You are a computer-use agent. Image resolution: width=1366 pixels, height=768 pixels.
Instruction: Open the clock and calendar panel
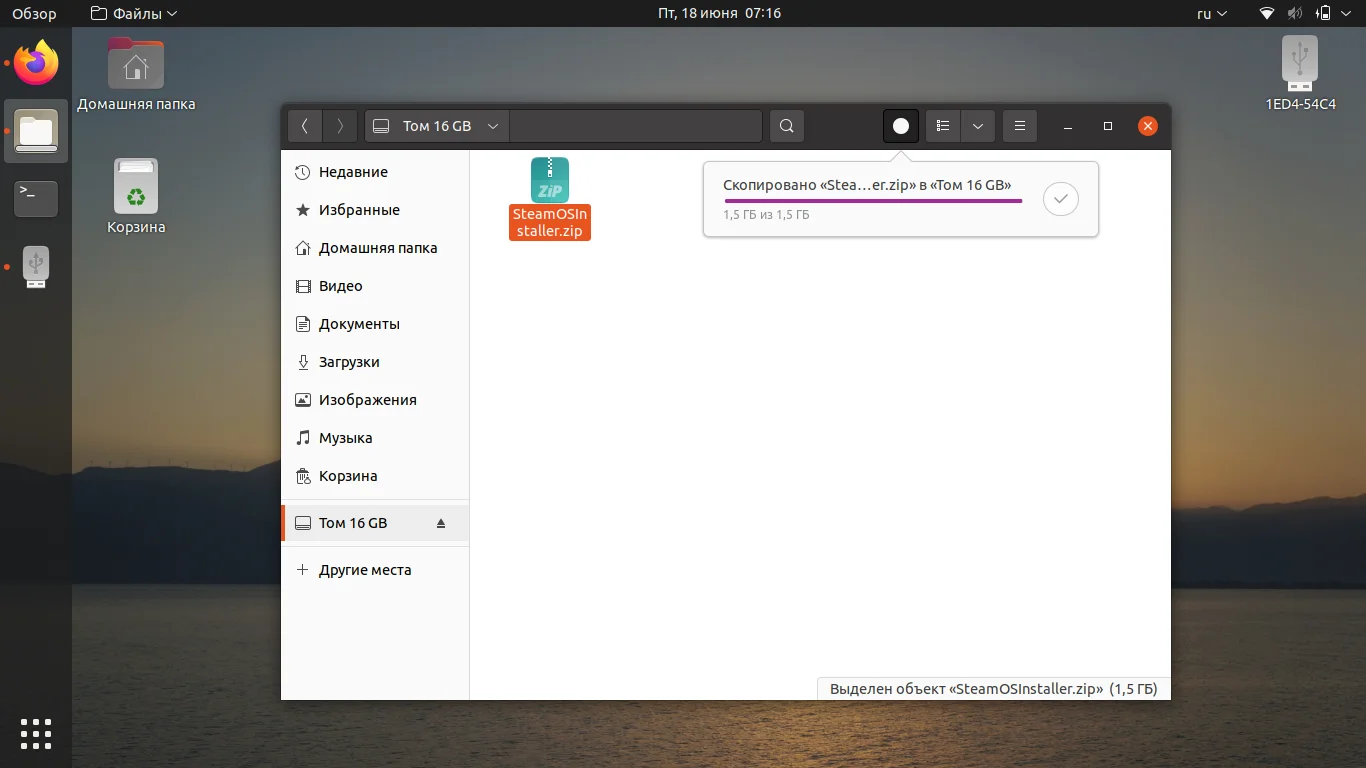point(719,14)
